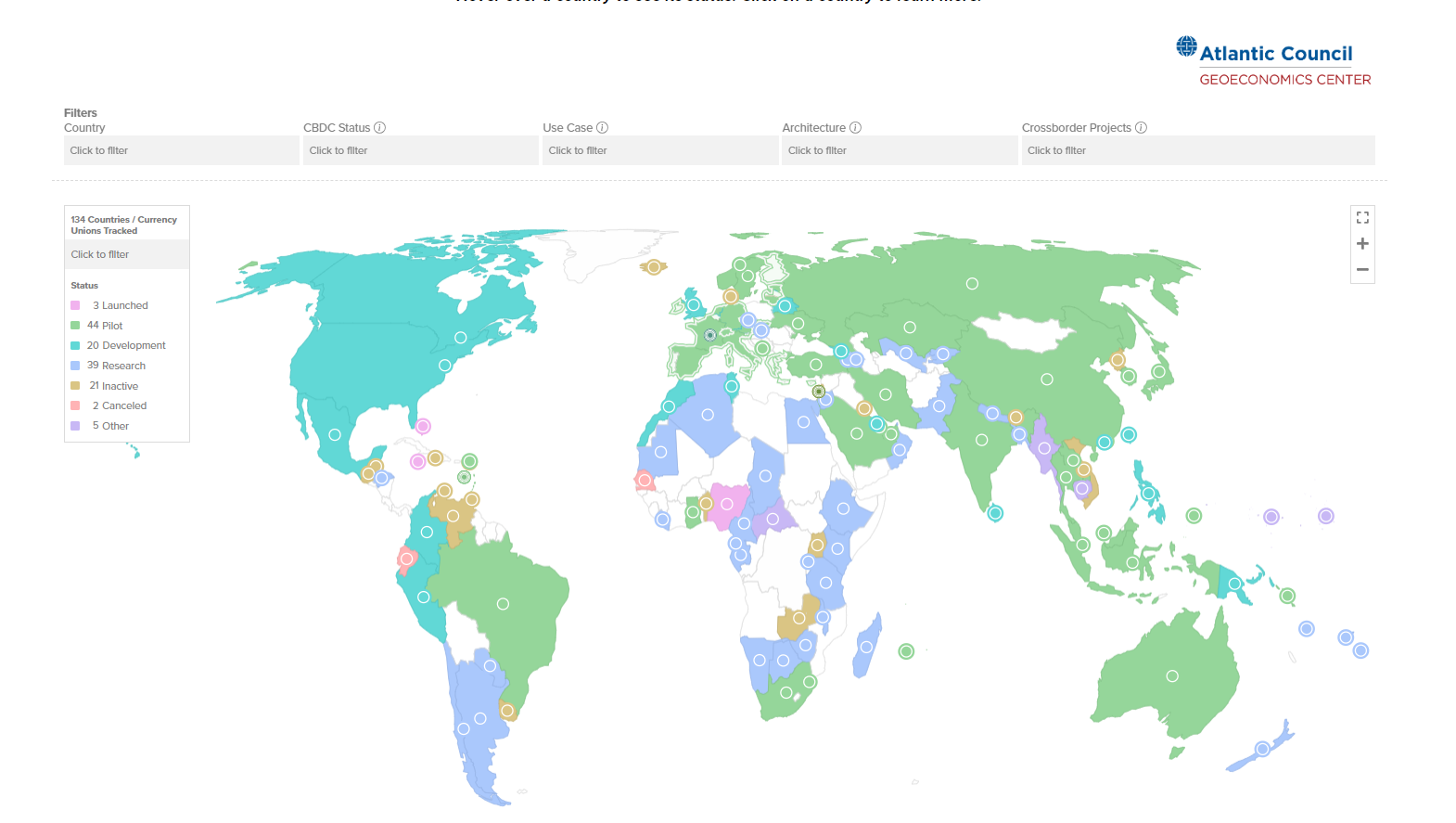The height and width of the screenshot is (823, 1456).
Task: Click the Architecture info icon
Action: [x=855, y=128]
